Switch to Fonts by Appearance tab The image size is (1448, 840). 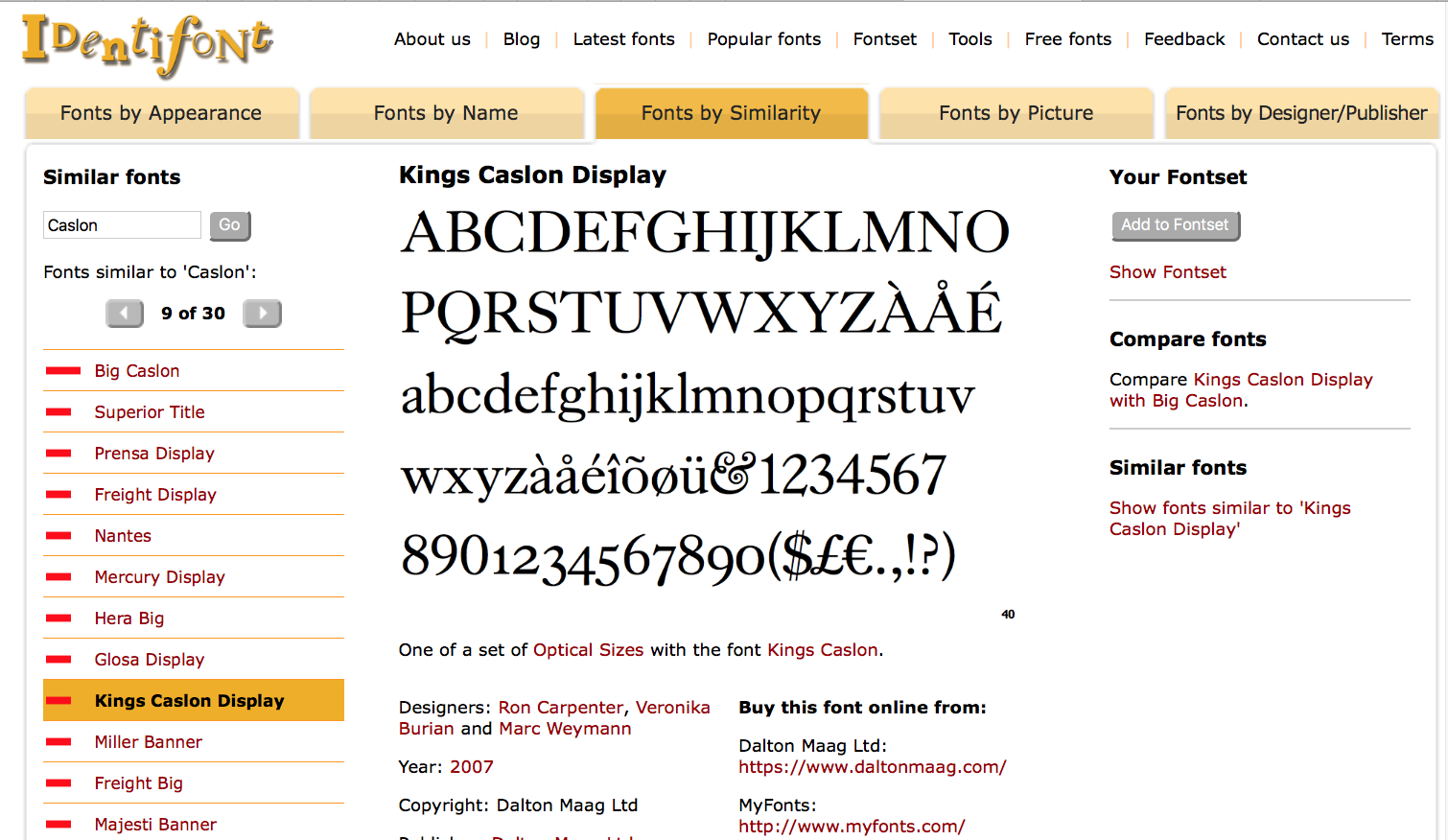[x=161, y=113]
